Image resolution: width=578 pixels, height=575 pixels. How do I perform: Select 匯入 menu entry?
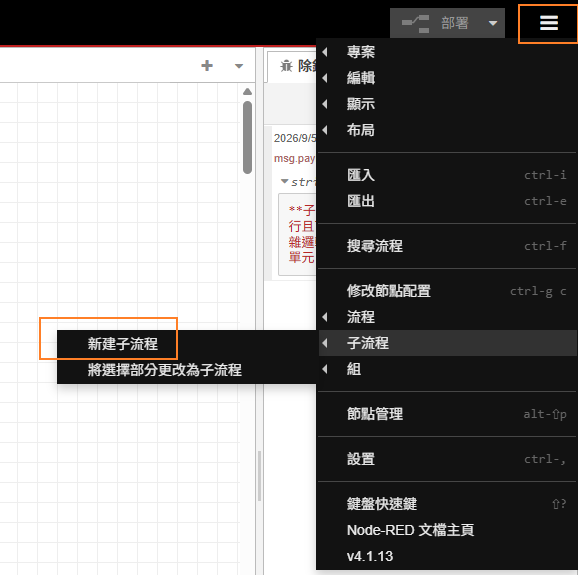[447, 175]
